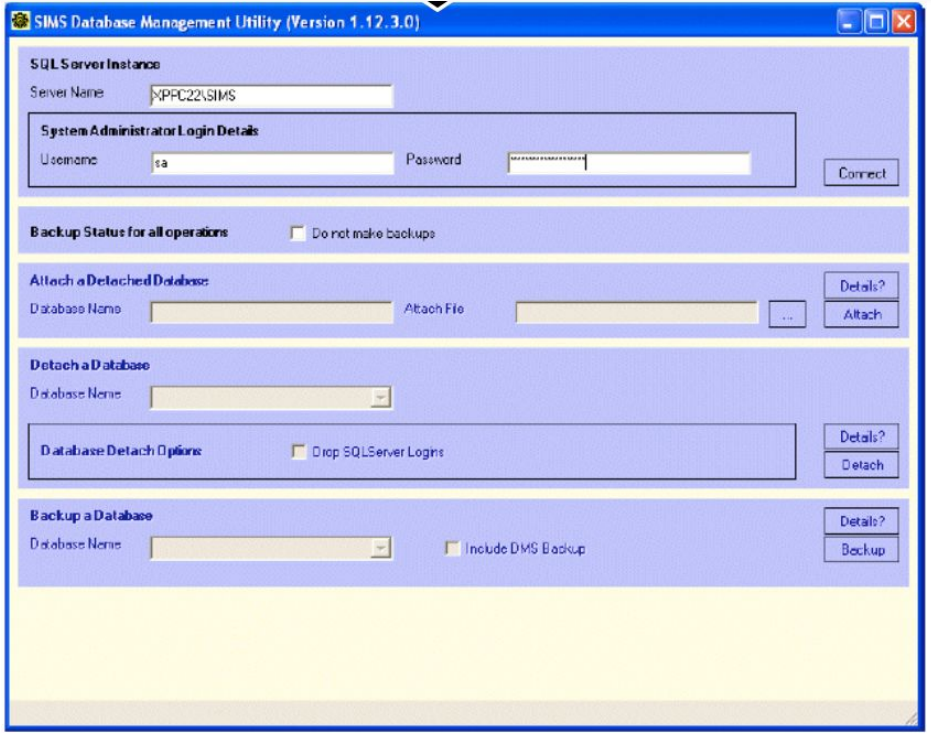Tick the Drop SQLServer Logins checkbox
Screen dimensions: 931x737
297,451
